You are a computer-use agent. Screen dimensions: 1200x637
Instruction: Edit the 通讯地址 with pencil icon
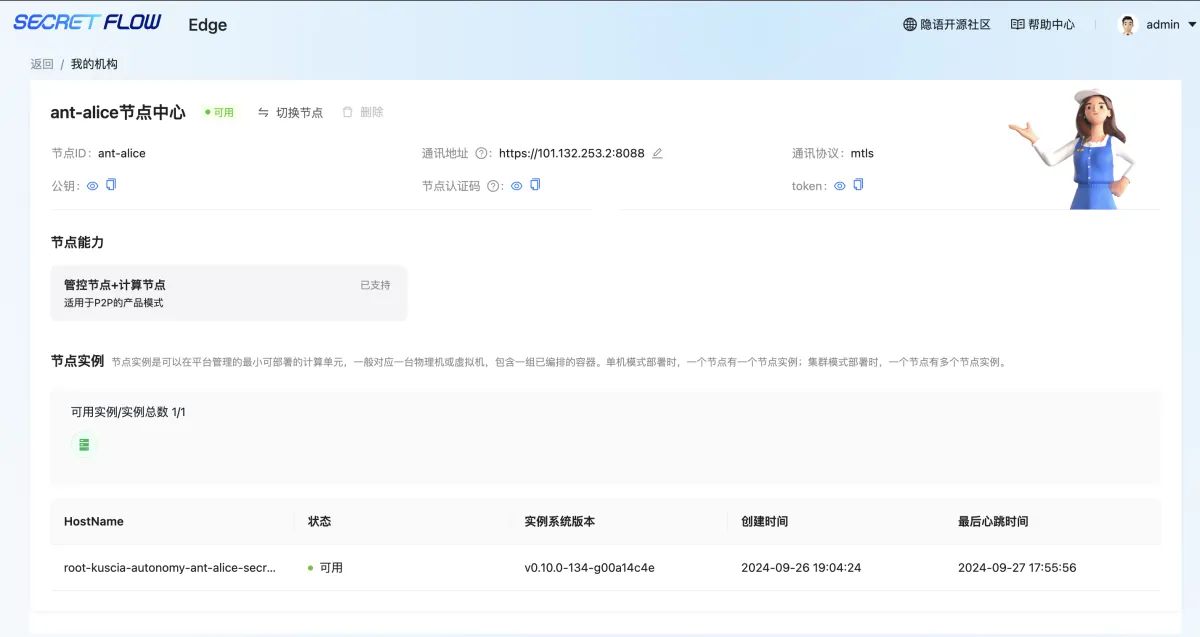tap(657, 153)
